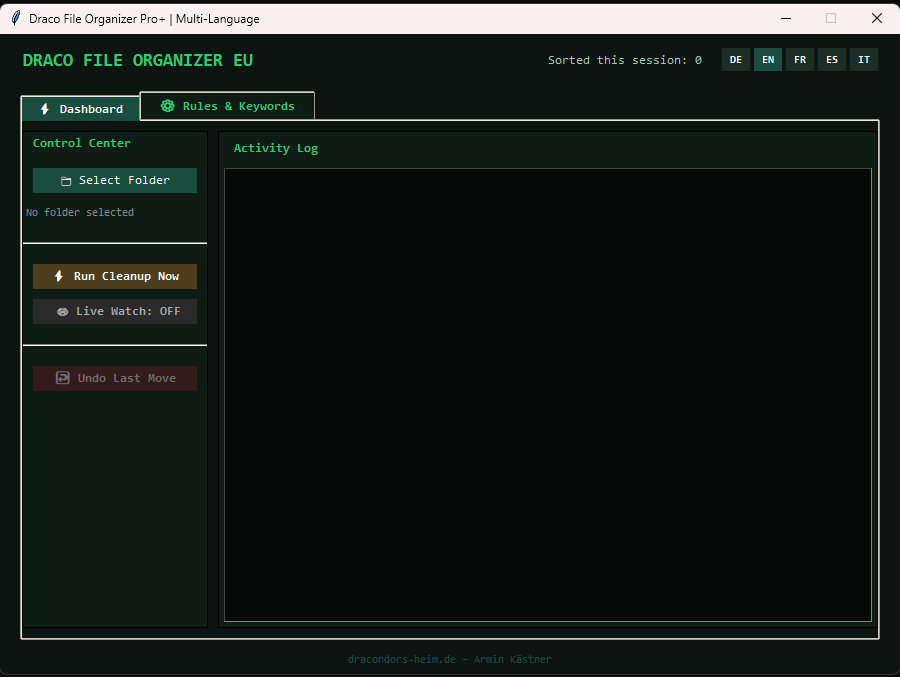Click the 'DRACO FILE ORGANIZER EU' title
This screenshot has width=900, height=677.
pos(138,60)
